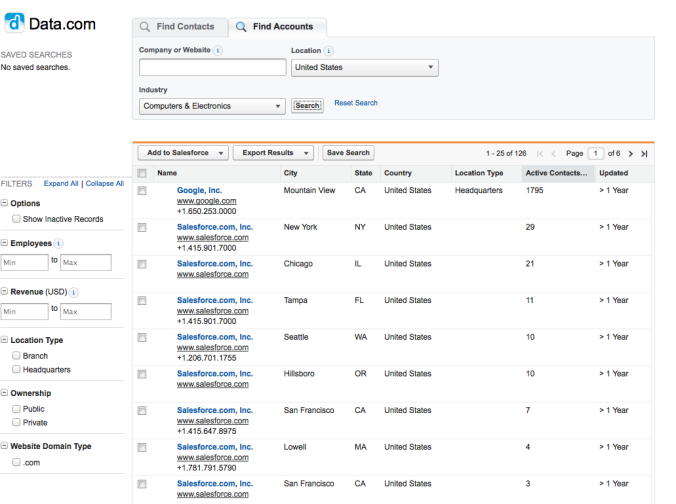676x504 pixels.
Task: Click the Search button
Action: tap(307, 106)
